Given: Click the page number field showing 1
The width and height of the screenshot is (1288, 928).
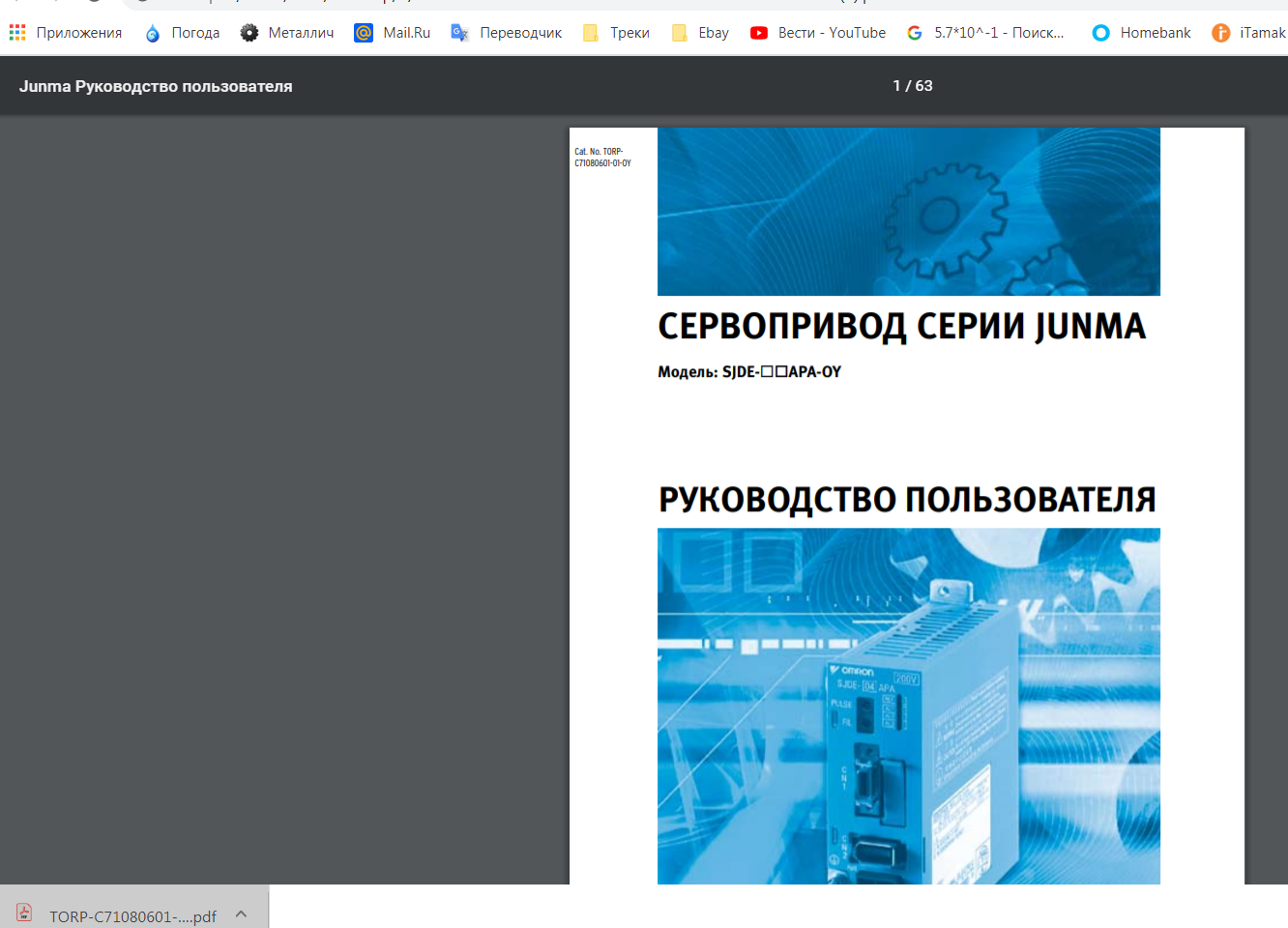Looking at the screenshot, I should coord(897,86).
